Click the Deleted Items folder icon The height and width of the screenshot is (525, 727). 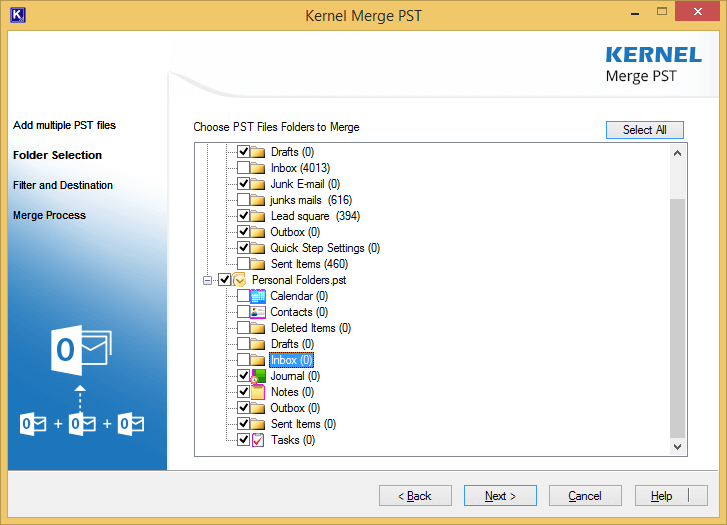(x=258, y=328)
